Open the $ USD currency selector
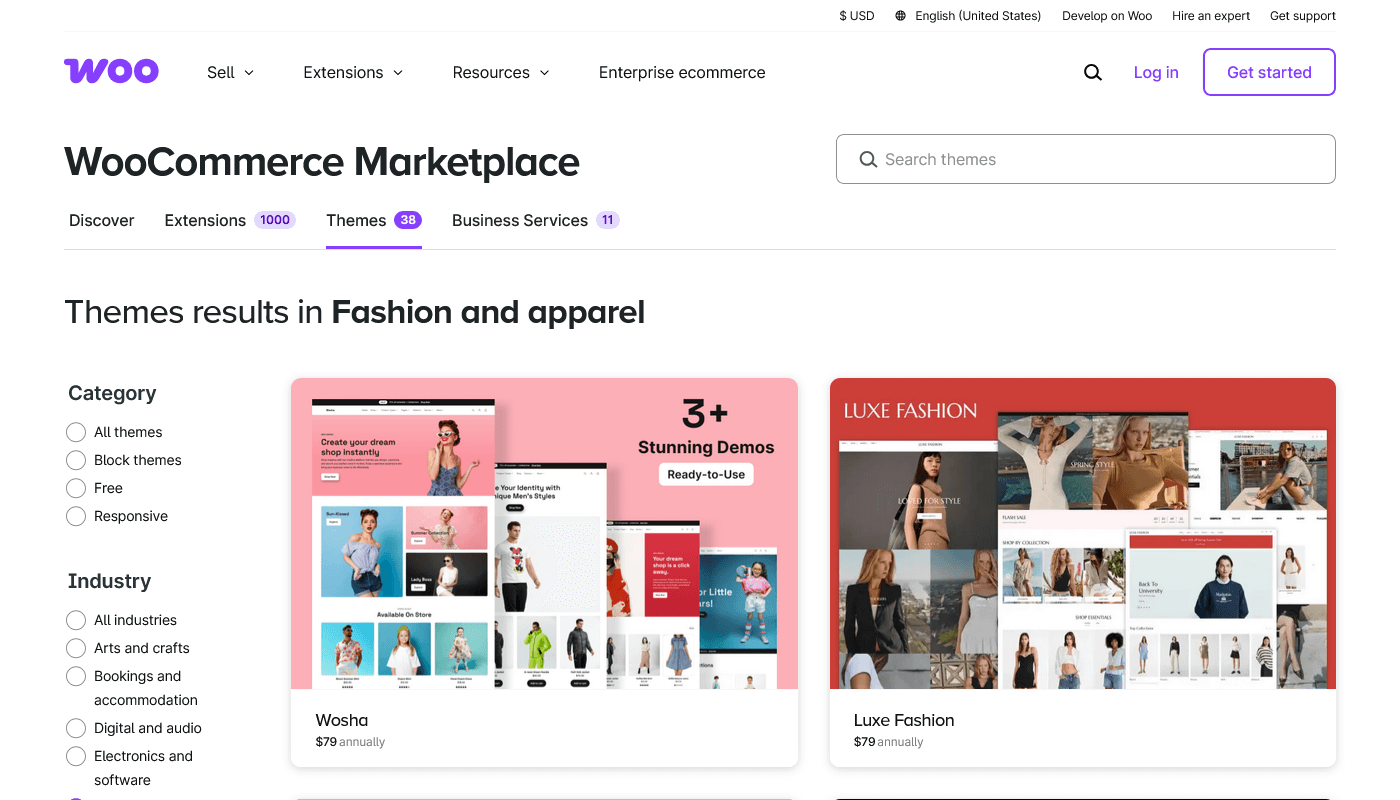 [x=857, y=16]
